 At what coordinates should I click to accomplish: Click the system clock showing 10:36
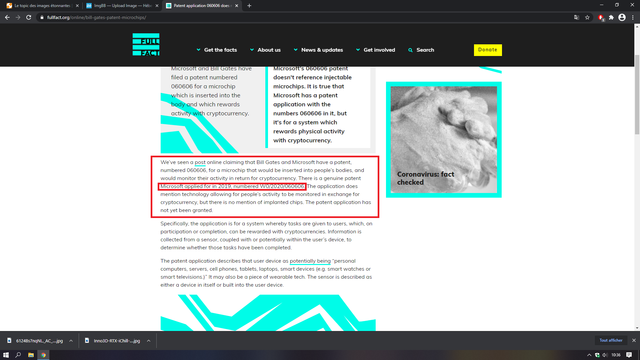click(616, 355)
